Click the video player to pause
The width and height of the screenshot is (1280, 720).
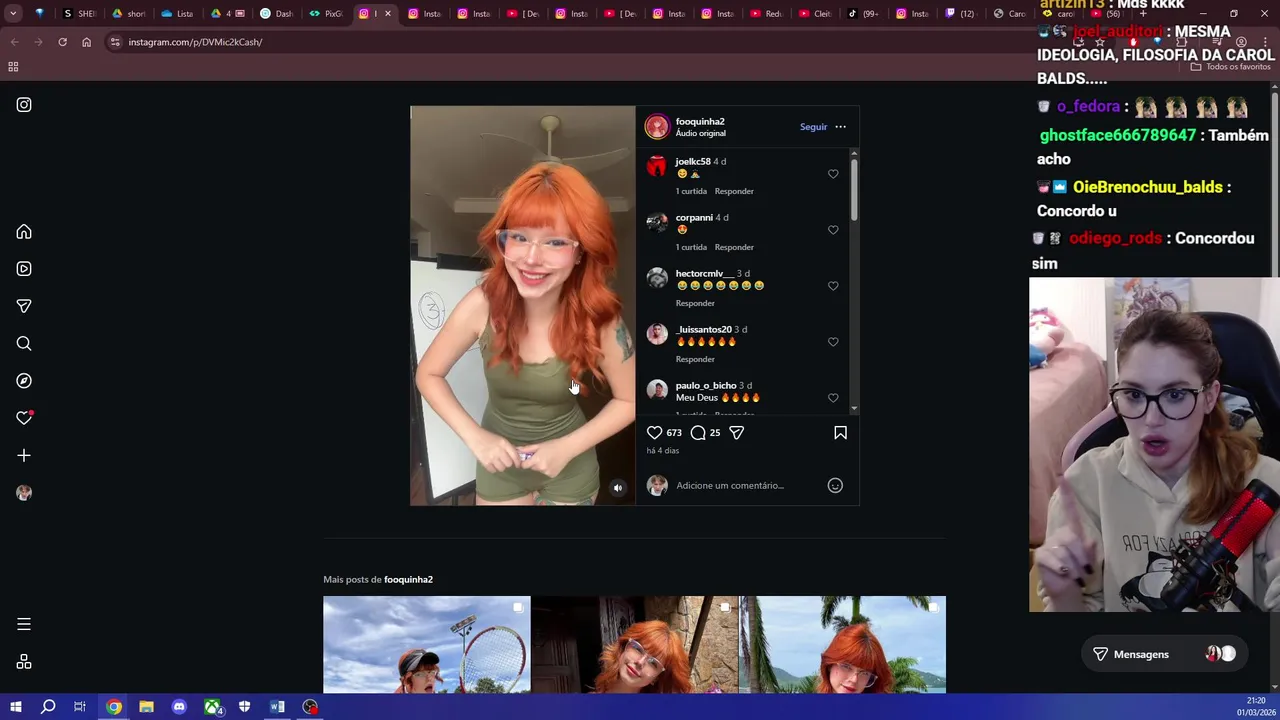[x=522, y=305]
